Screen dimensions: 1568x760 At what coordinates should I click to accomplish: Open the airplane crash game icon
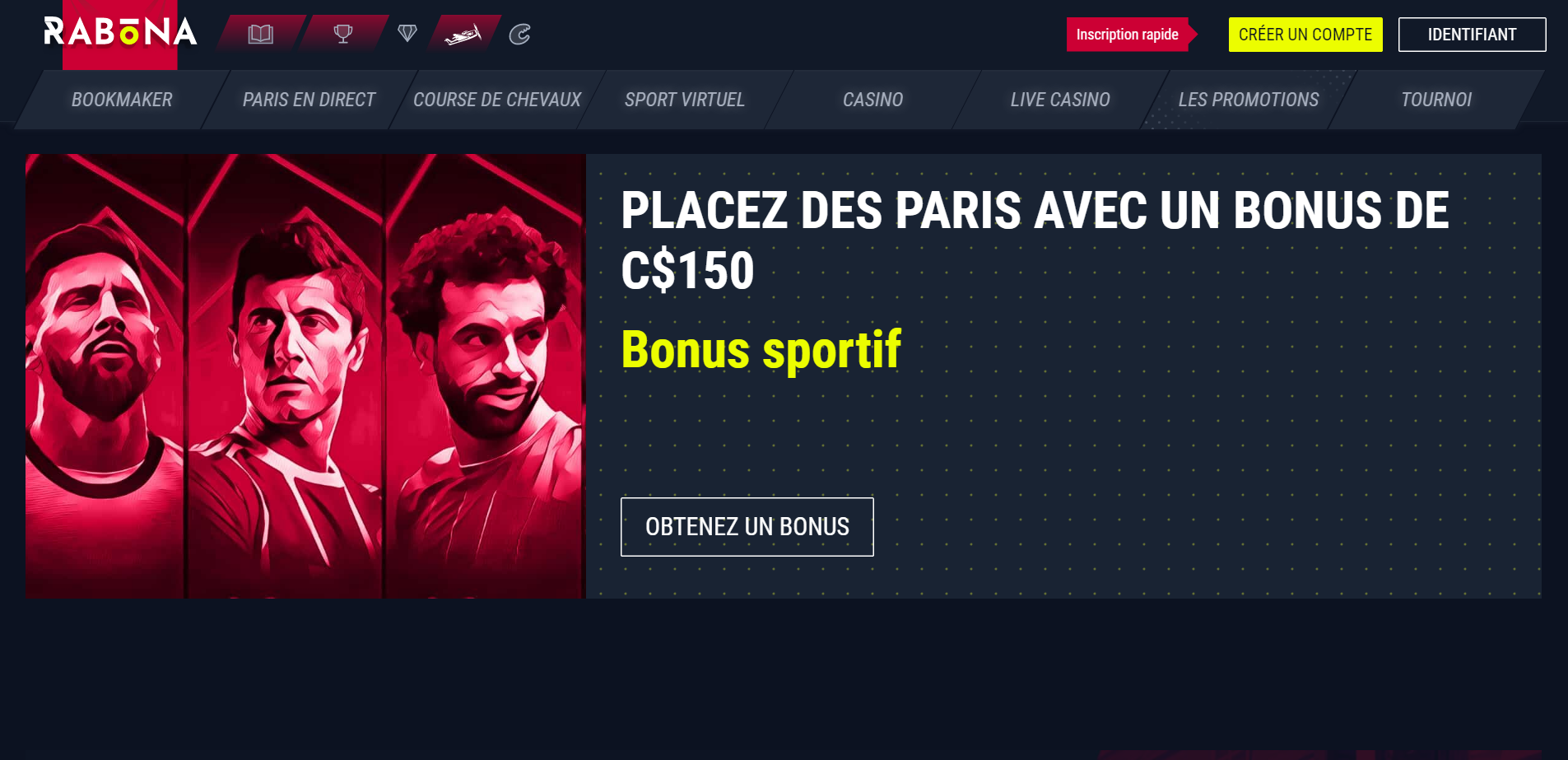click(463, 34)
